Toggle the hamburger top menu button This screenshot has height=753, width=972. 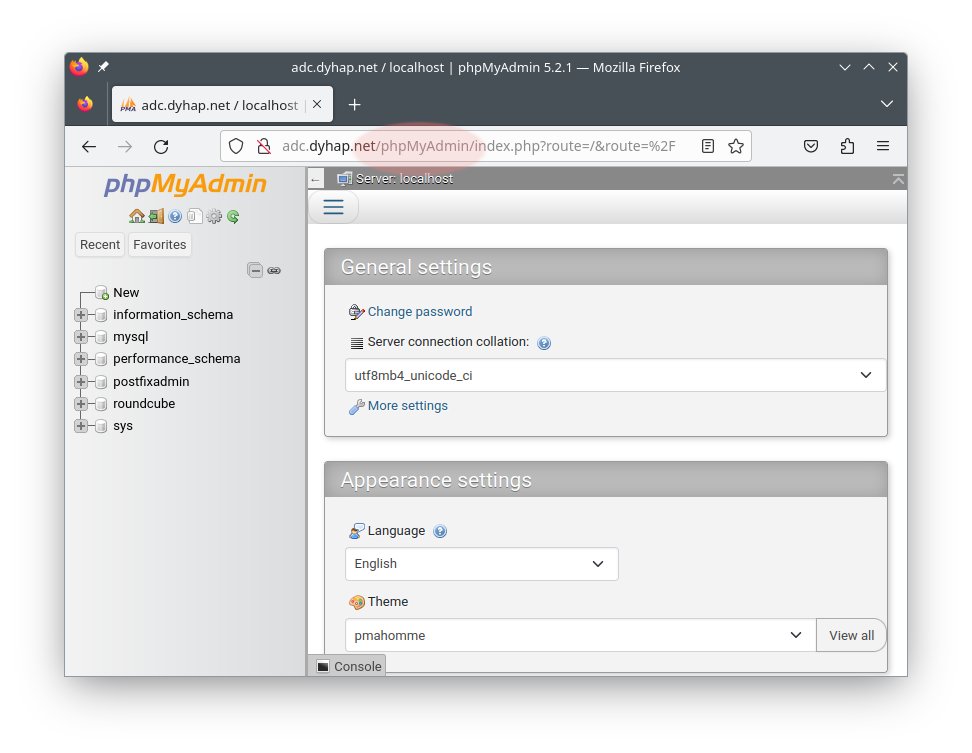[x=333, y=207]
